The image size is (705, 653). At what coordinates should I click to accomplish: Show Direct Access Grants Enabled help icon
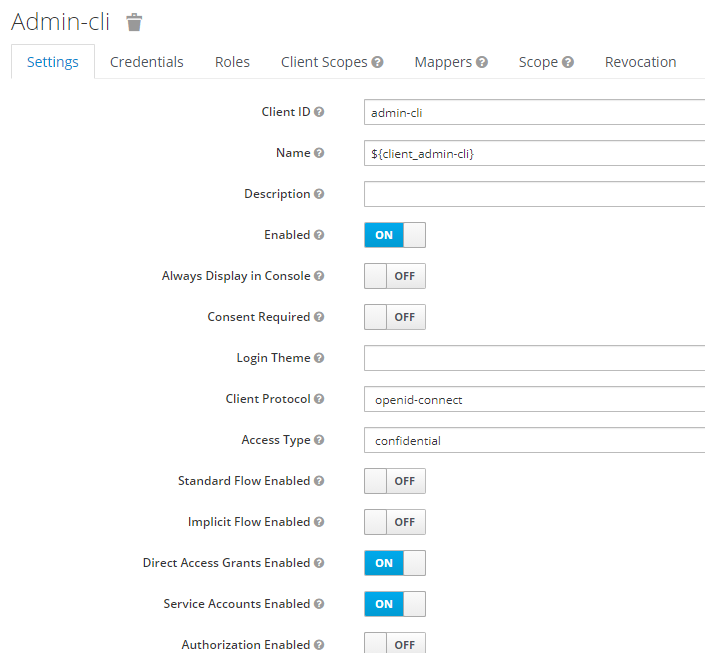coord(319,563)
